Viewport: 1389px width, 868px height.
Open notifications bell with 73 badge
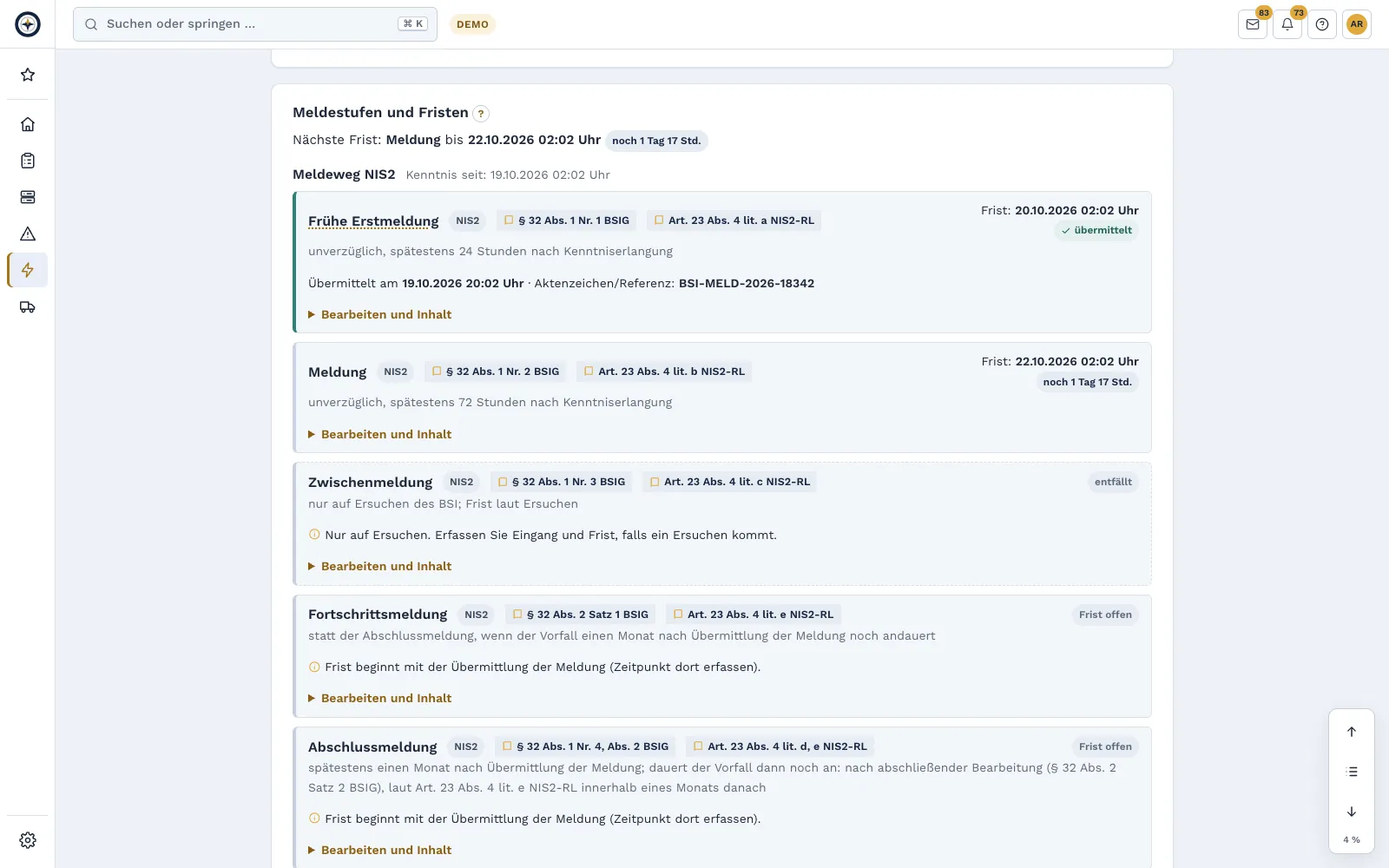coord(1287,24)
